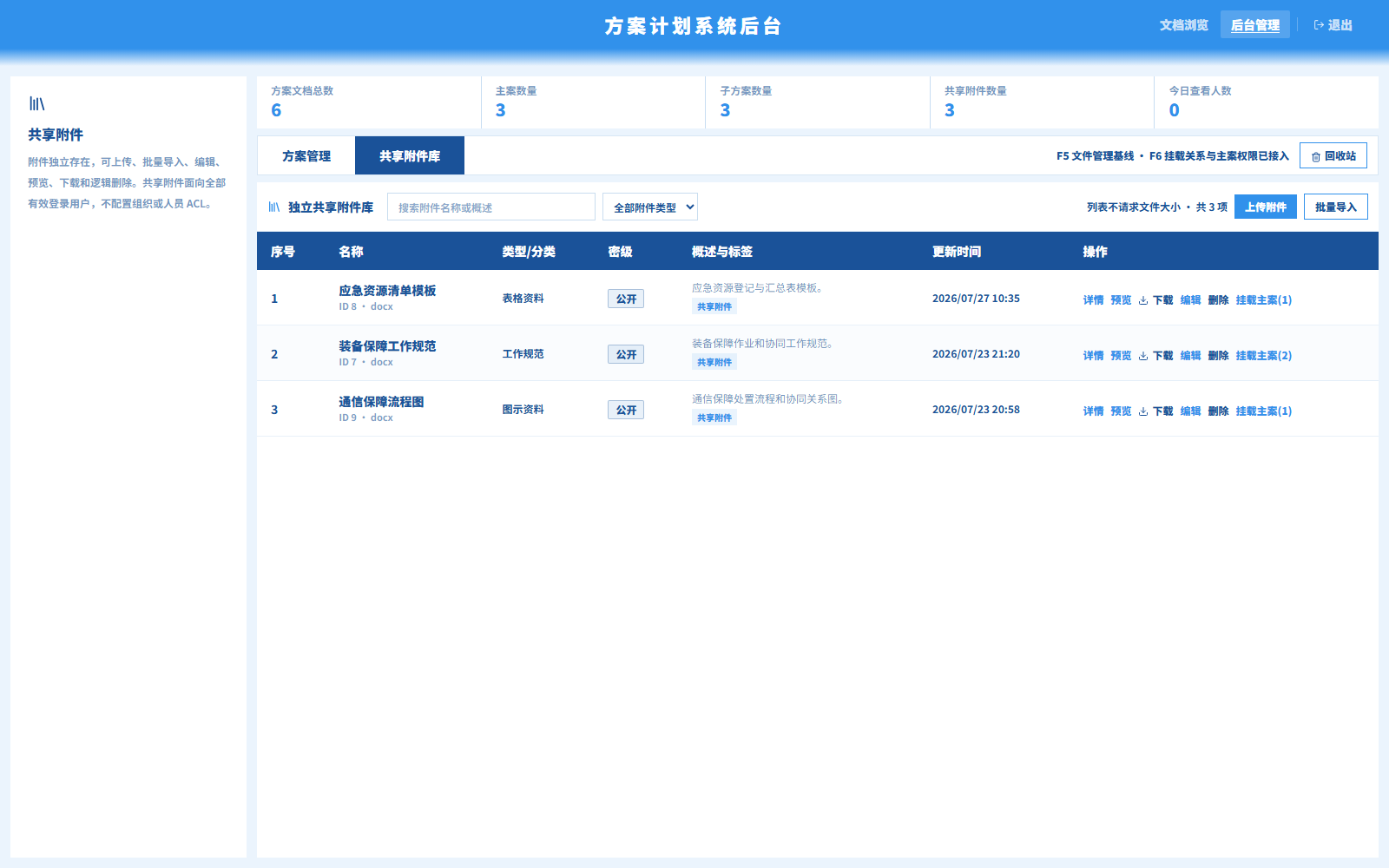This screenshot has width=1389, height=868.
Task: Click the 批量导入 button
Action: [1336, 207]
